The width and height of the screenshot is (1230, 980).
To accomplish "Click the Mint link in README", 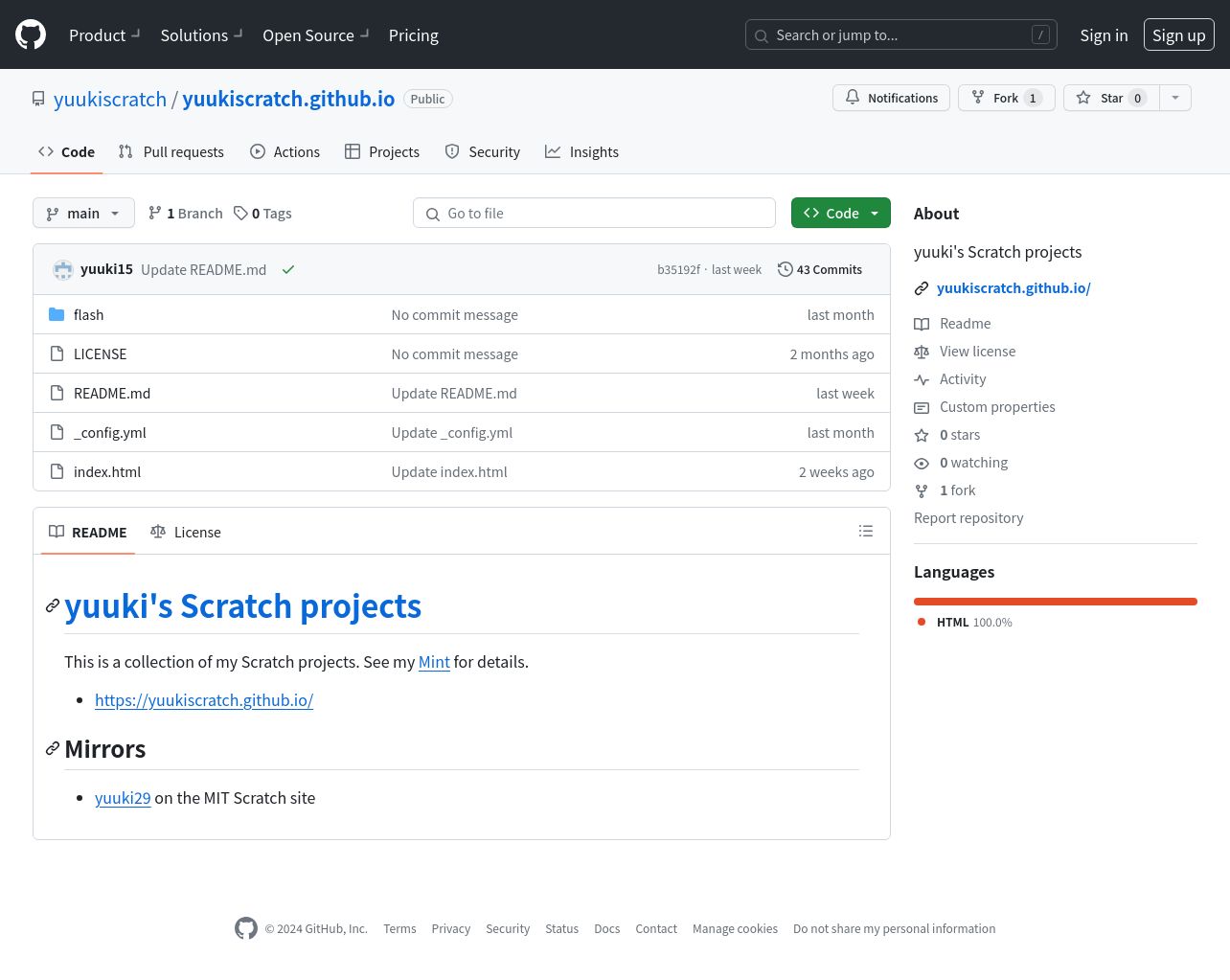I will tap(434, 662).
